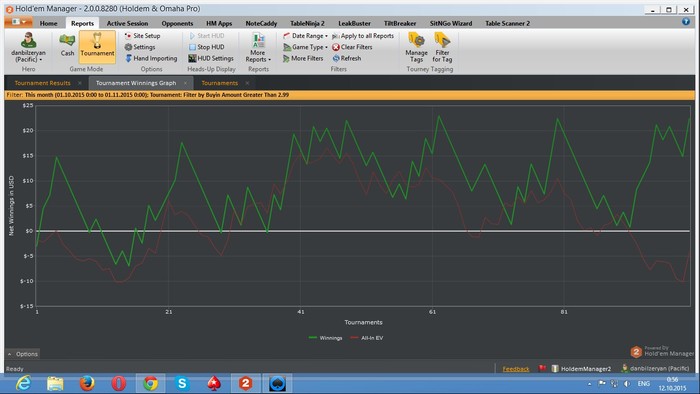Refresh the report data

(347, 58)
